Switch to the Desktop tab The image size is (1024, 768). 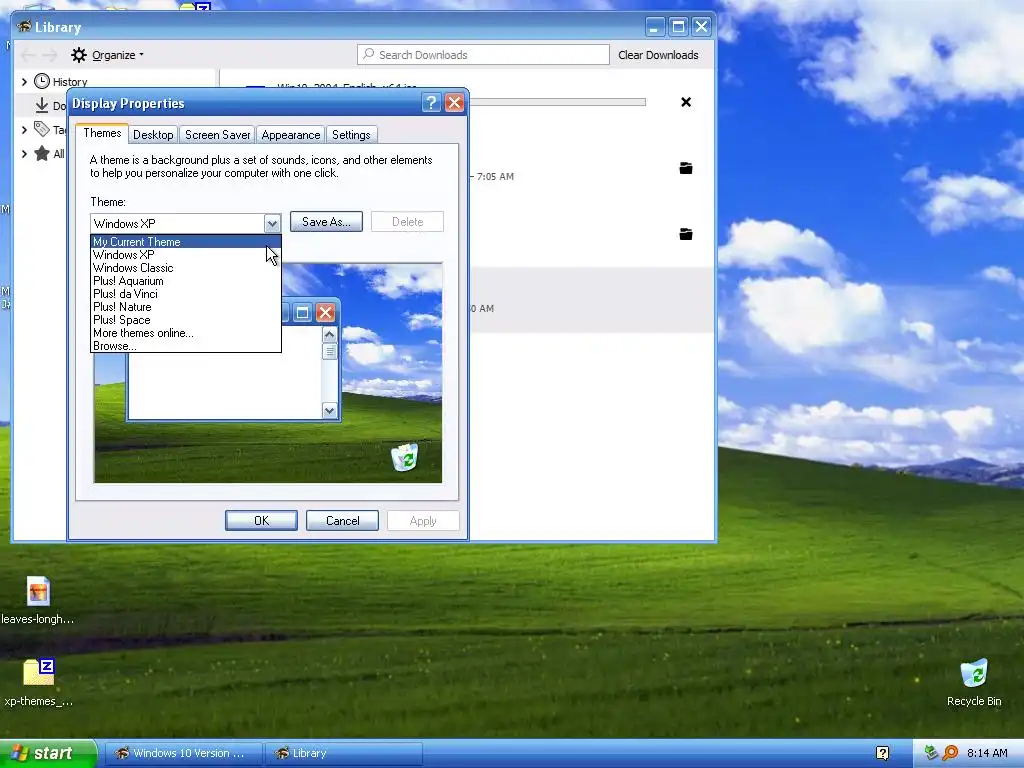coord(153,135)
